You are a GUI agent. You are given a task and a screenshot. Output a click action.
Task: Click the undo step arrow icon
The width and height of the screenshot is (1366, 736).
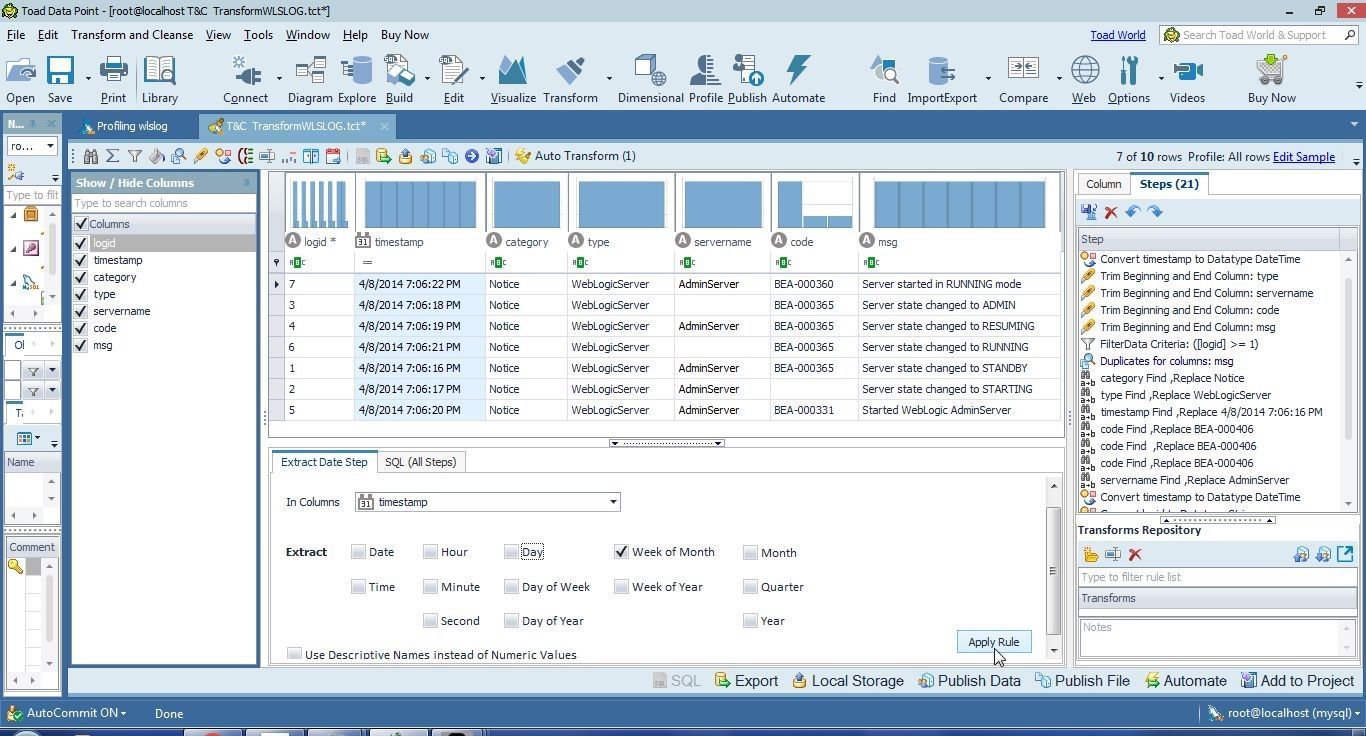(1133, 211)
